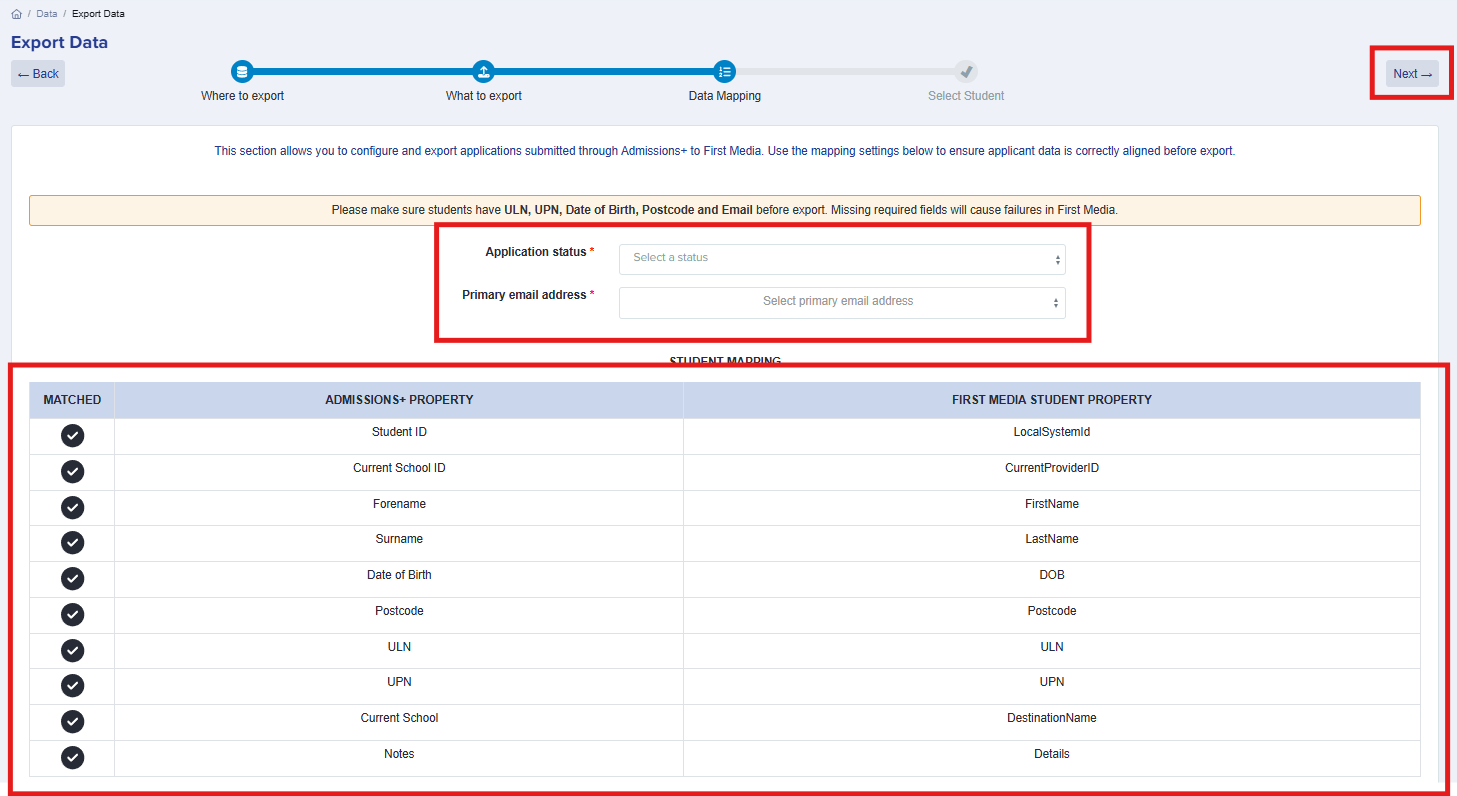
Task: Click the ADMISSIONS+ PROPERTY column header
Action: (x=399, y=400)
